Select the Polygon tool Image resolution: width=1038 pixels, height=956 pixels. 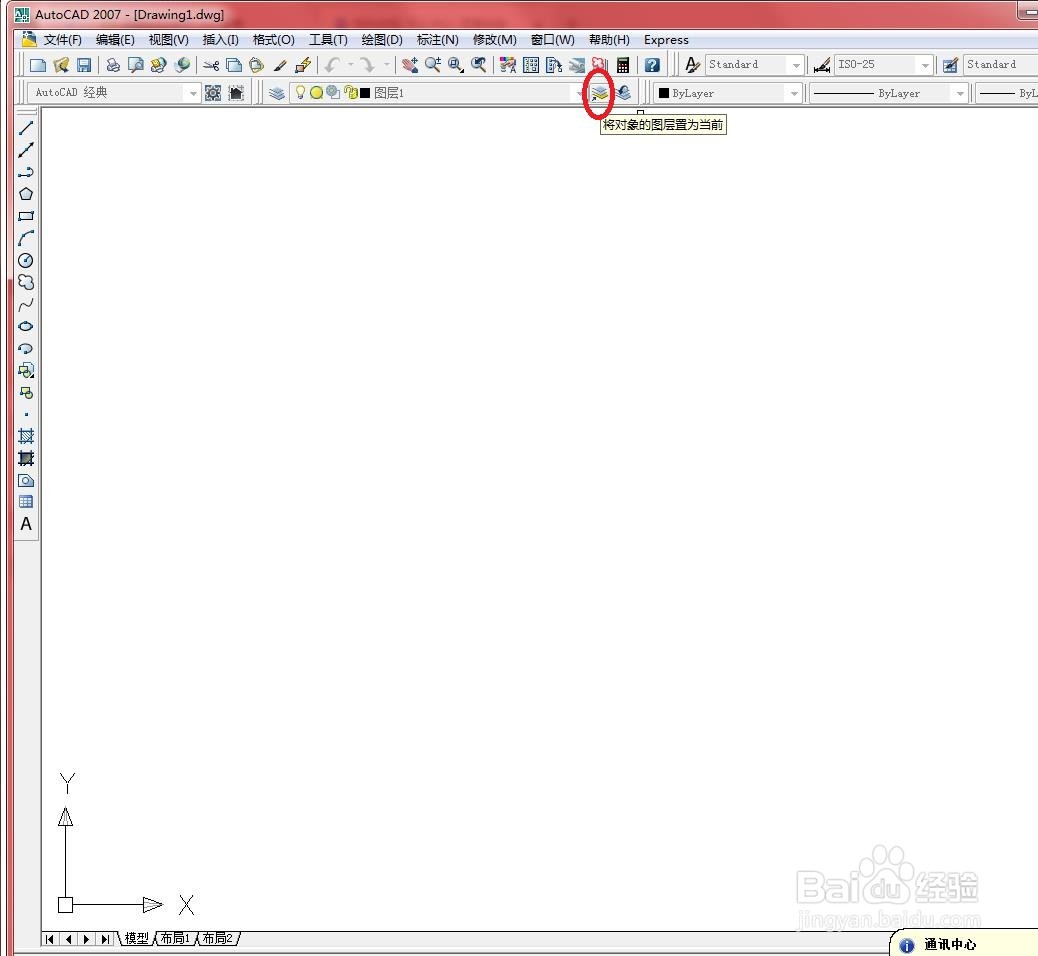click(26, 194)
